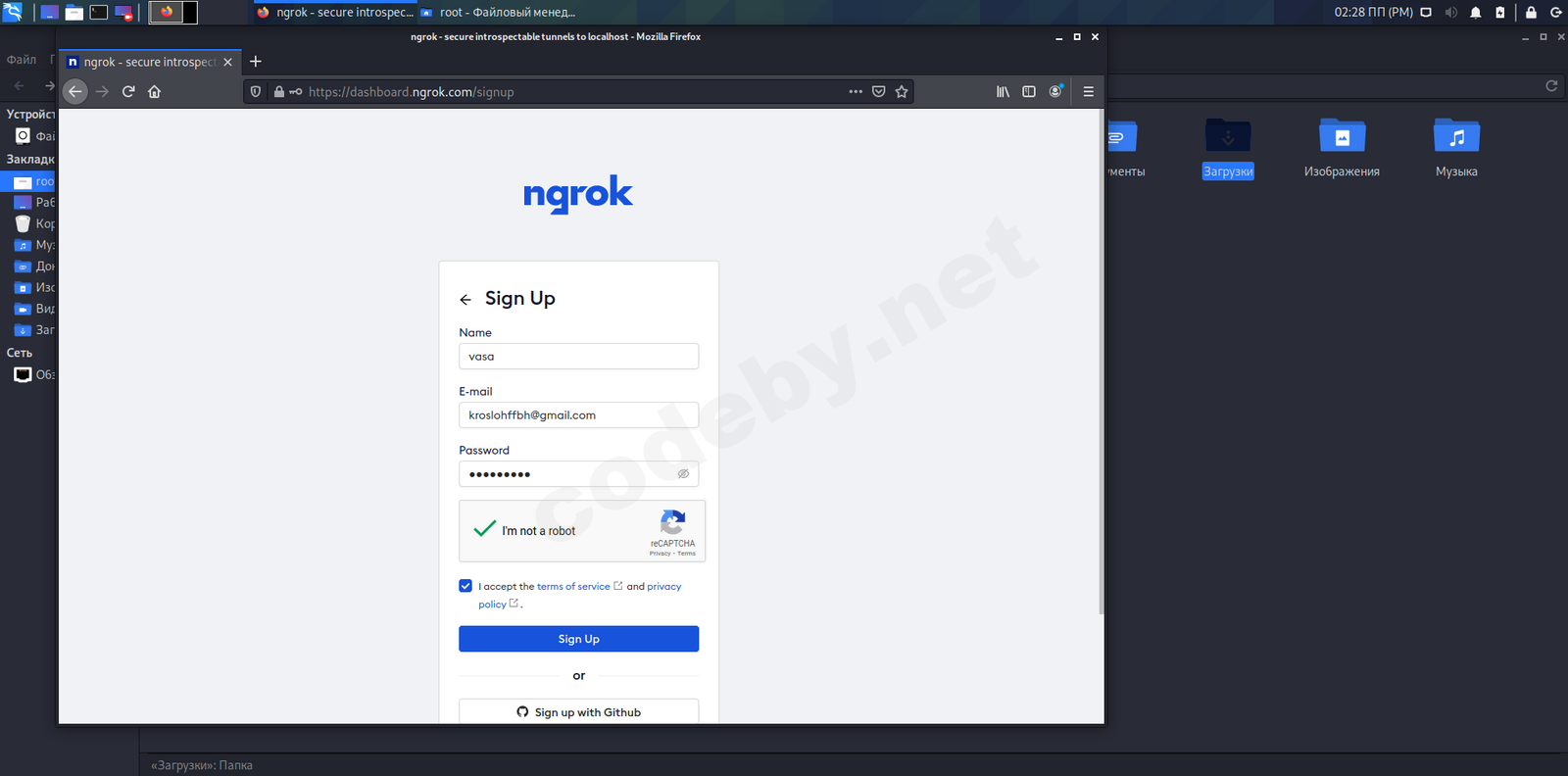Uncheck the accept terms checkbox
Viewport: 1568px width, 776px height.
pos(465,586)
